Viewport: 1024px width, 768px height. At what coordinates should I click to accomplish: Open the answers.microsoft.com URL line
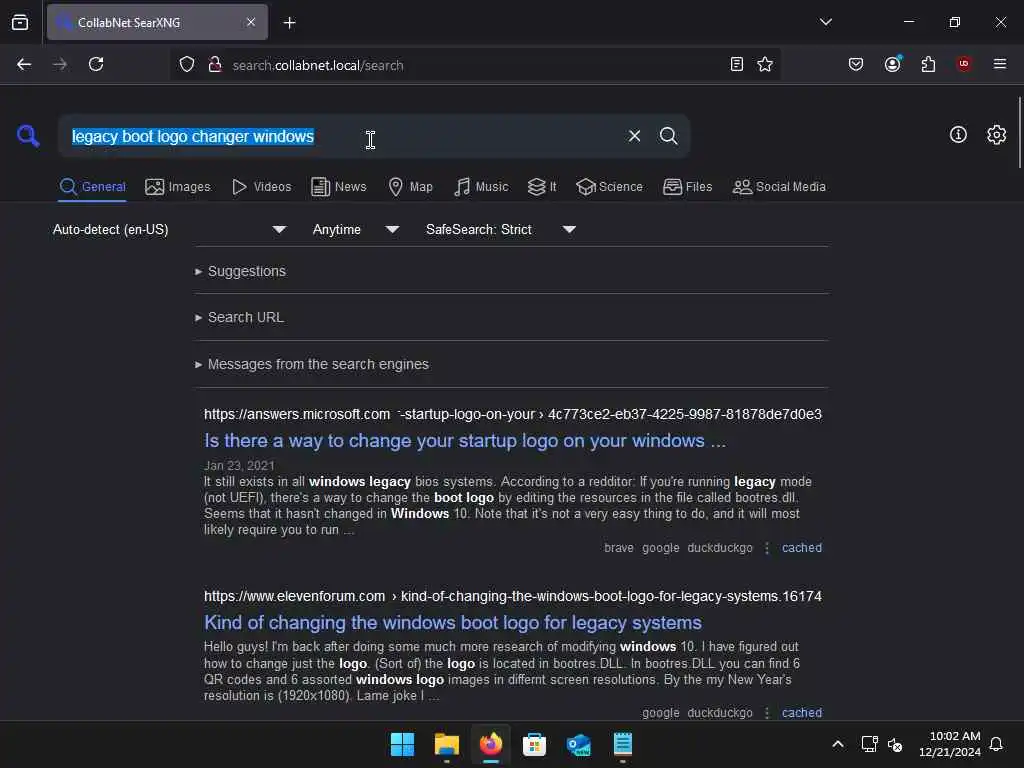(513, 414)
